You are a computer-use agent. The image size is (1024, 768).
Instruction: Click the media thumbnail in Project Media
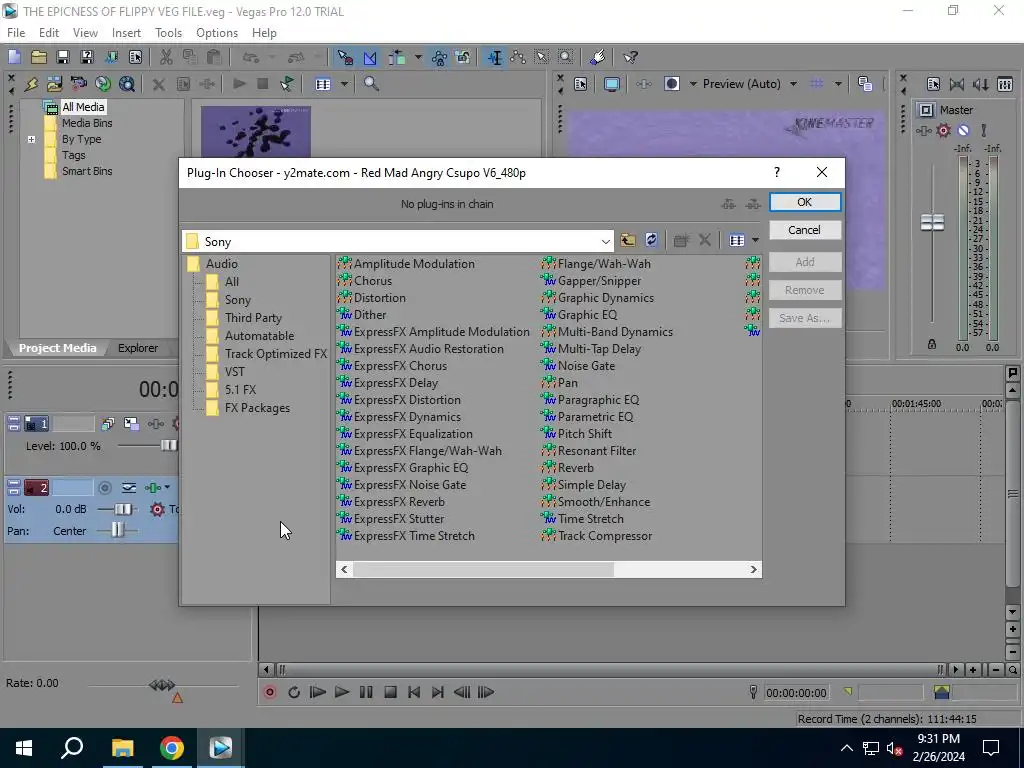(255, 131)
